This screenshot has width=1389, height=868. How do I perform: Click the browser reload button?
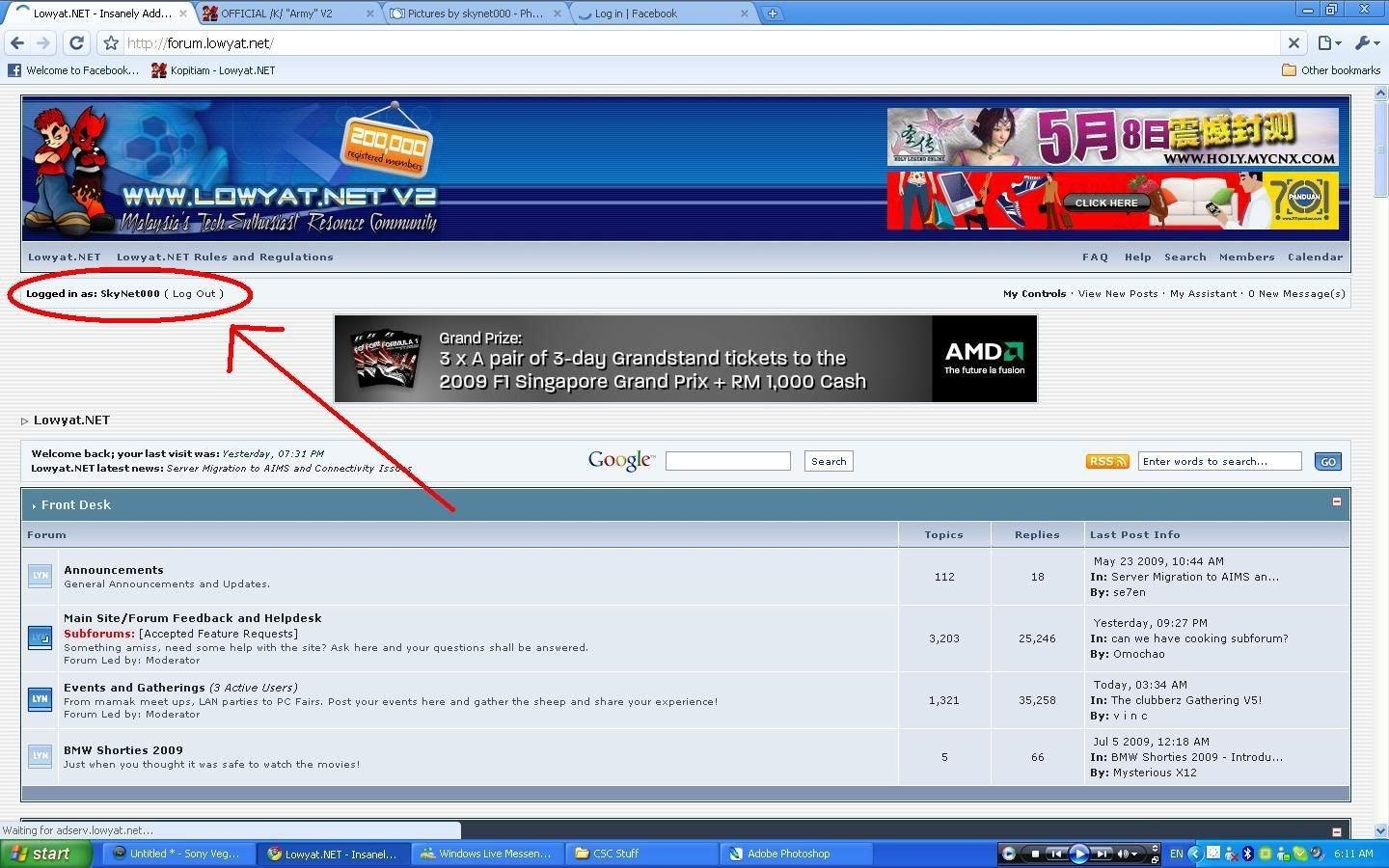(76, 42)
